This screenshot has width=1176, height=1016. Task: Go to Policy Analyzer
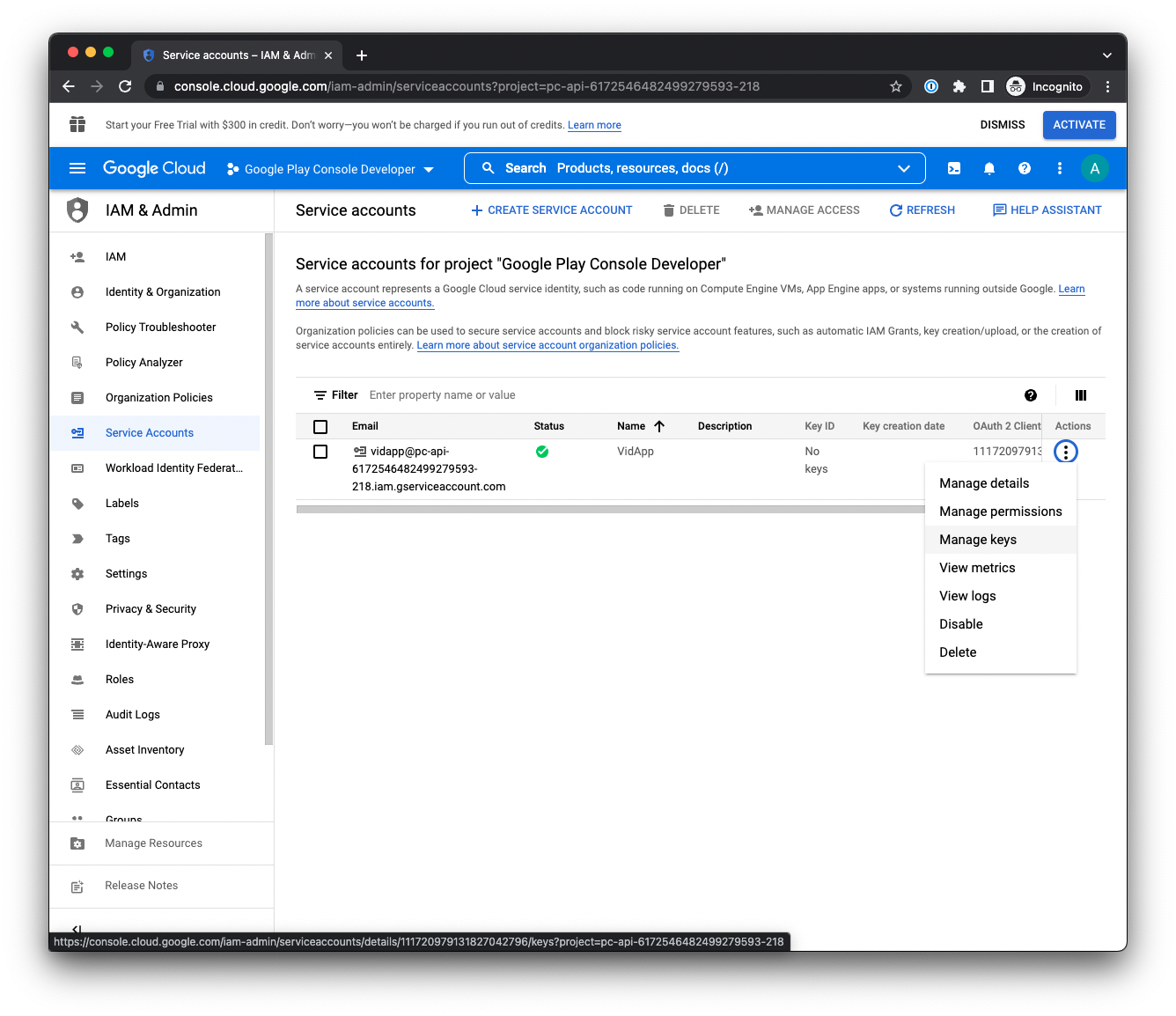coord(155,363)
